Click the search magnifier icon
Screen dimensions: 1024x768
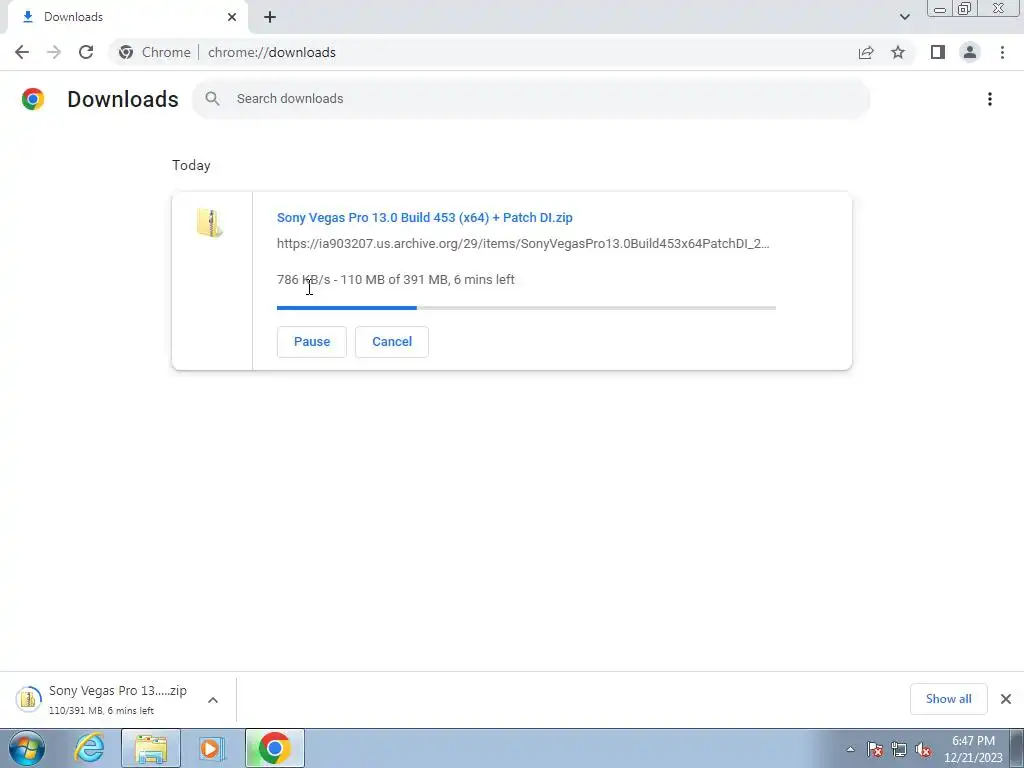(212, 99)
